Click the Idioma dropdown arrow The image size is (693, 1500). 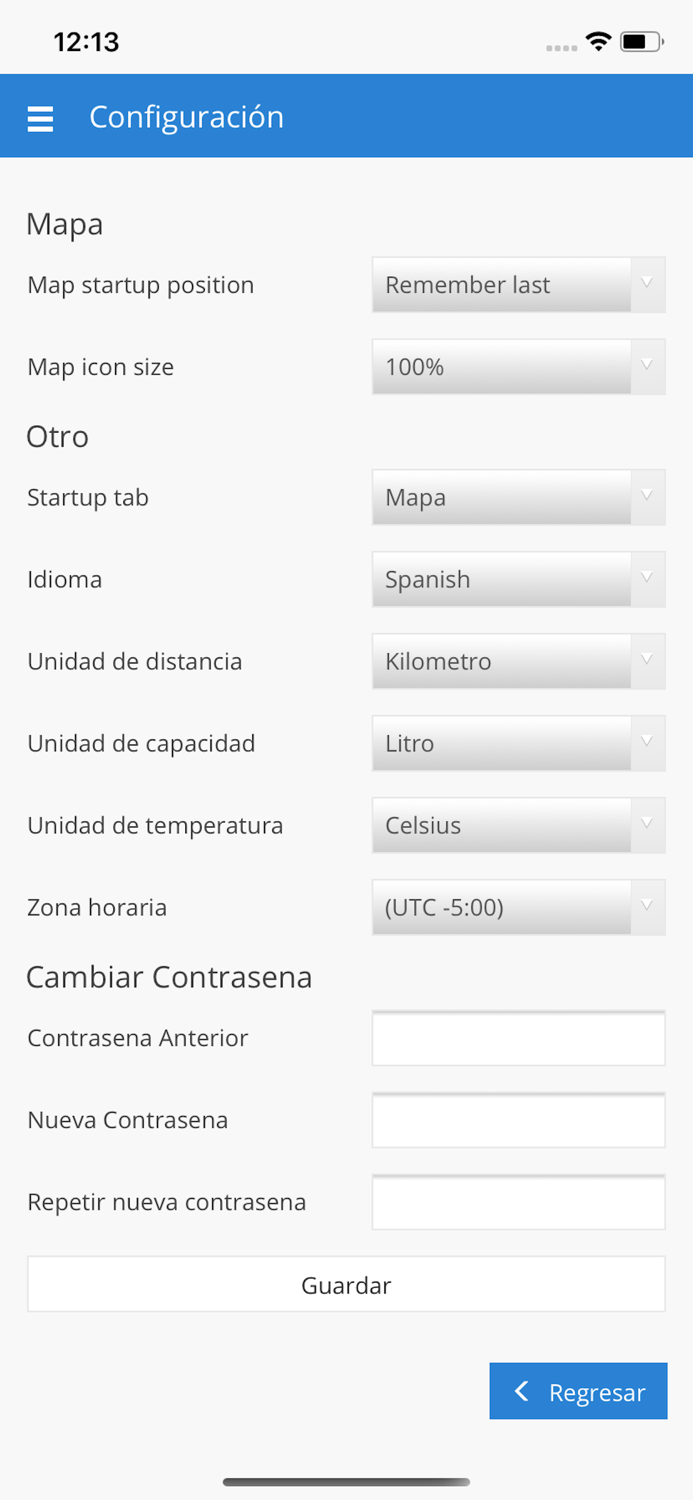pyautogui.click(x=648, y=579)
